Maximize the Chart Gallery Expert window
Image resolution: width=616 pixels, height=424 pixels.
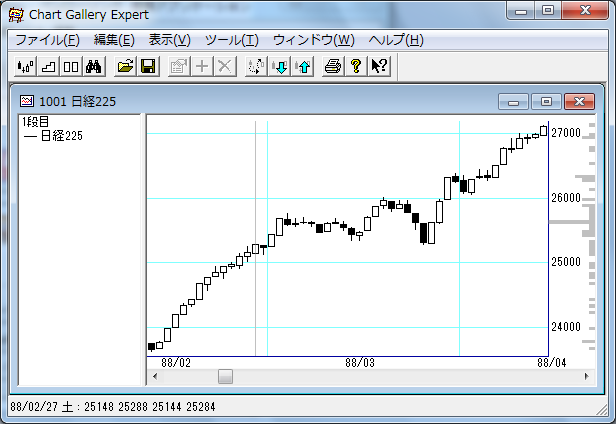coord(548,10)
